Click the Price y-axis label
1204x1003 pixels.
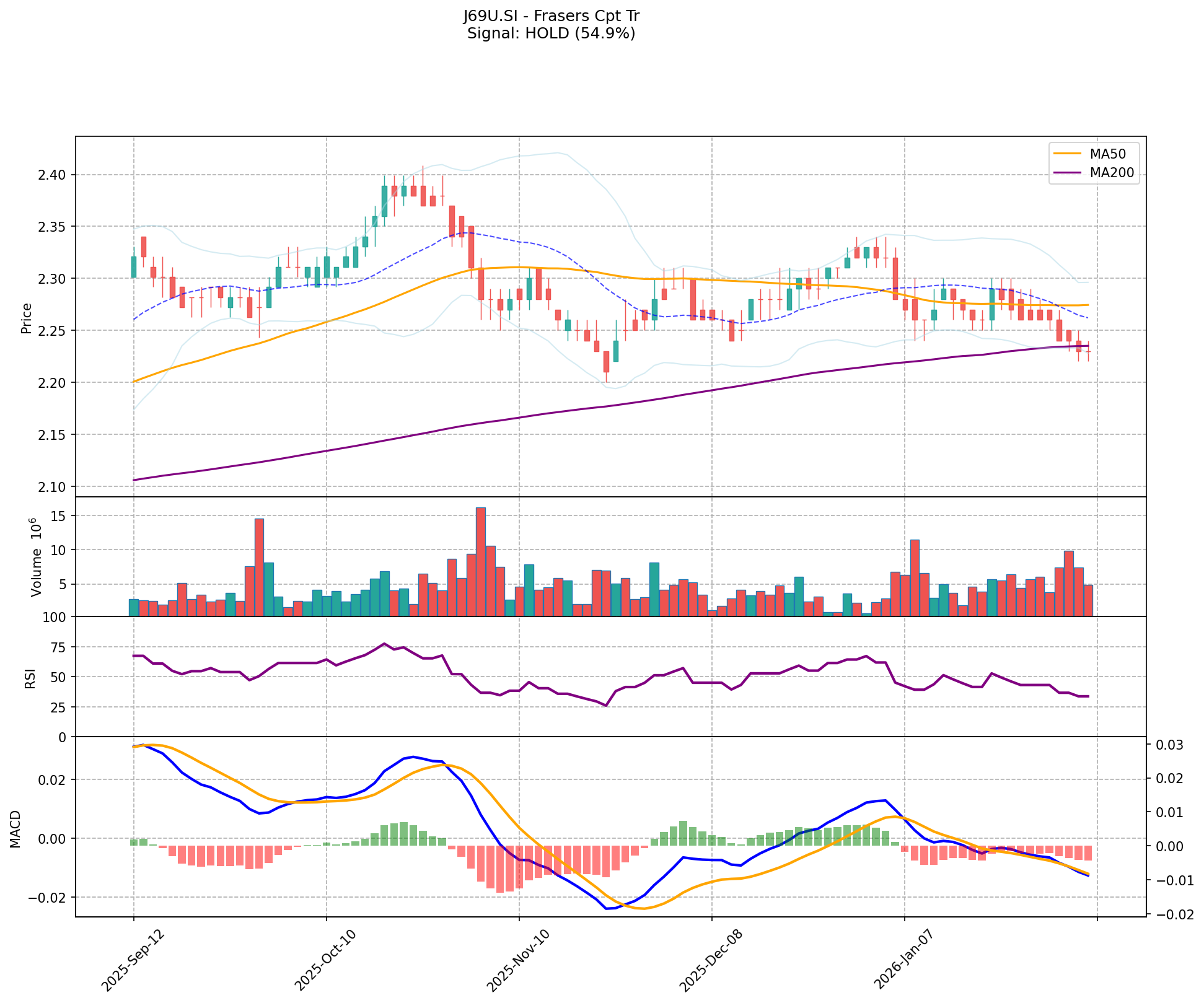[26, 318]
